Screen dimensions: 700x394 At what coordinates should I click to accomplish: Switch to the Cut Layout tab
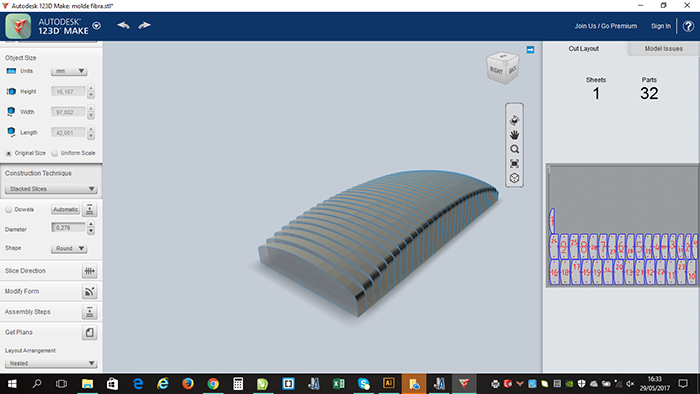583,49
